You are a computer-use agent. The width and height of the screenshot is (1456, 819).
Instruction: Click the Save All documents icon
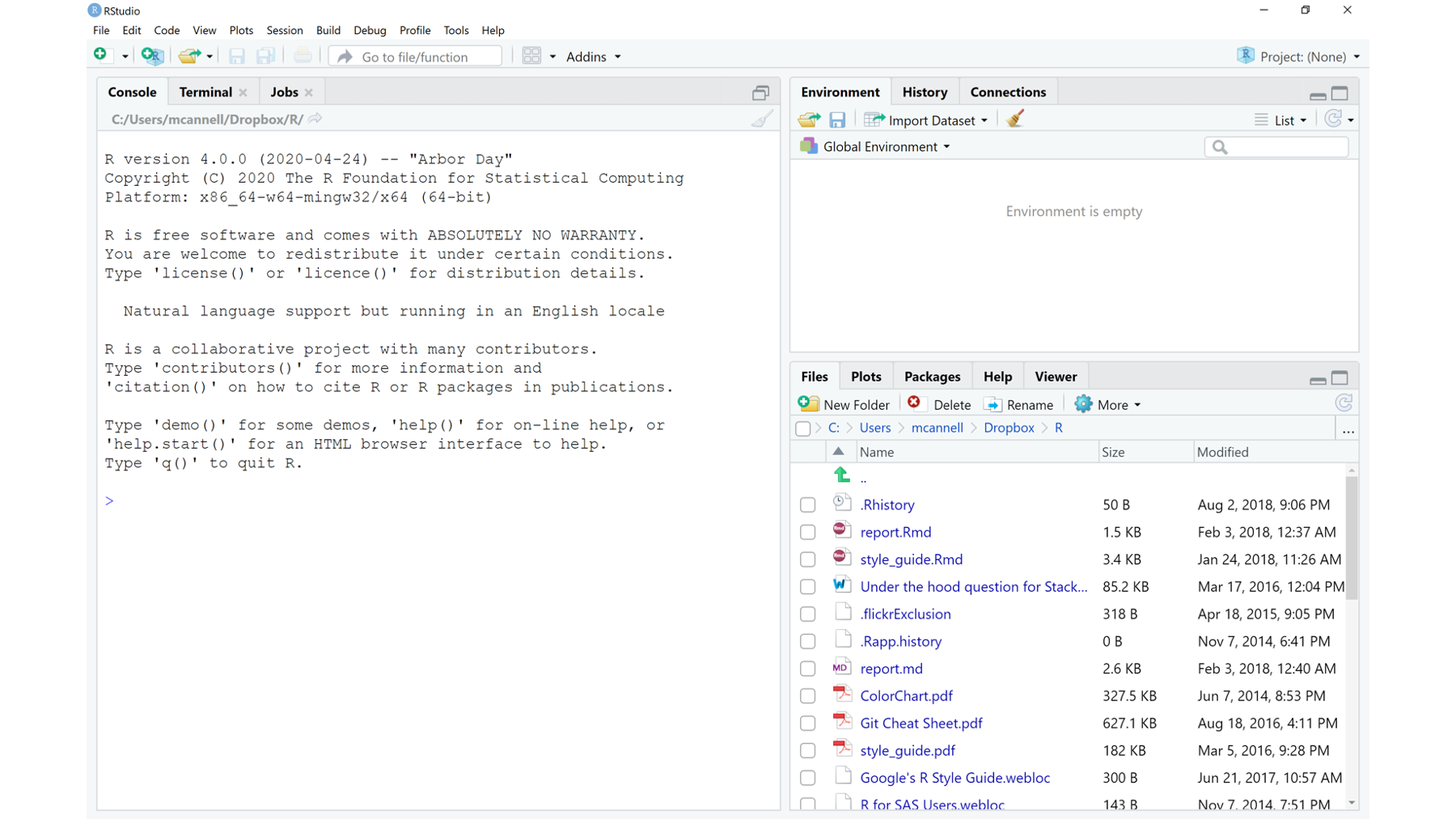pyautogui.click(x=265, y=56)
